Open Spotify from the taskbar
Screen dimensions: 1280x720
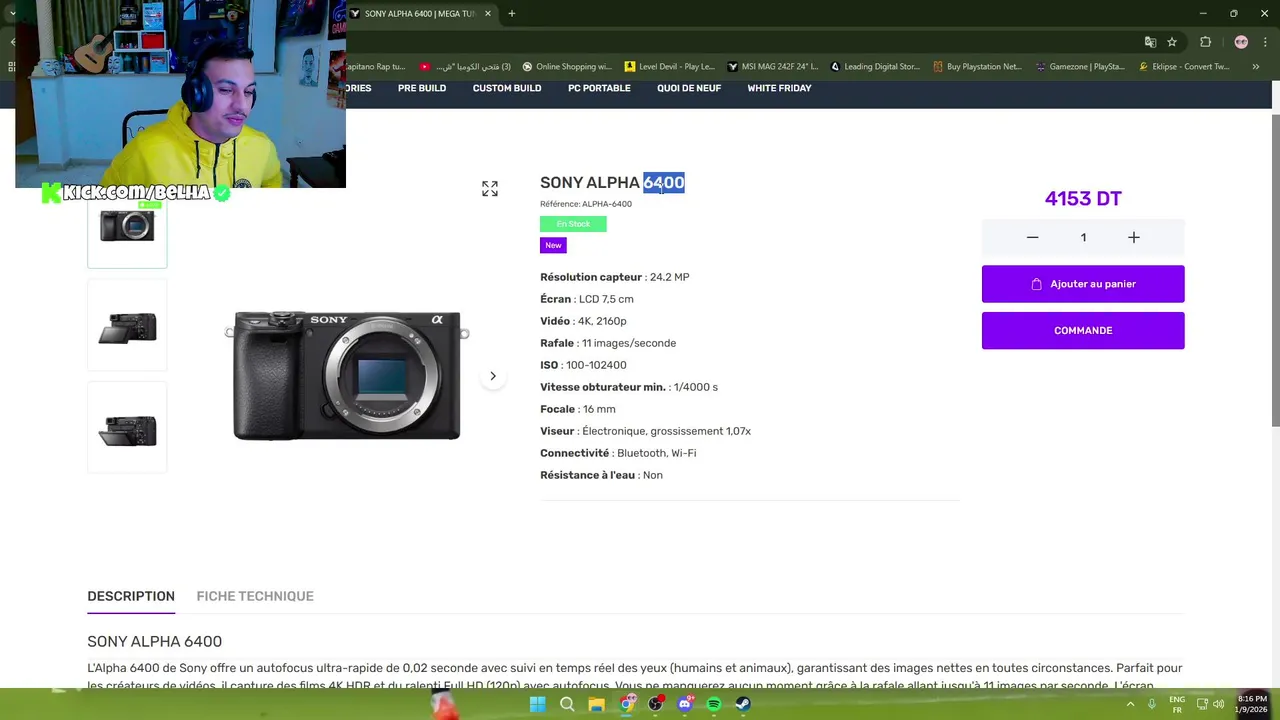point(714,704)
